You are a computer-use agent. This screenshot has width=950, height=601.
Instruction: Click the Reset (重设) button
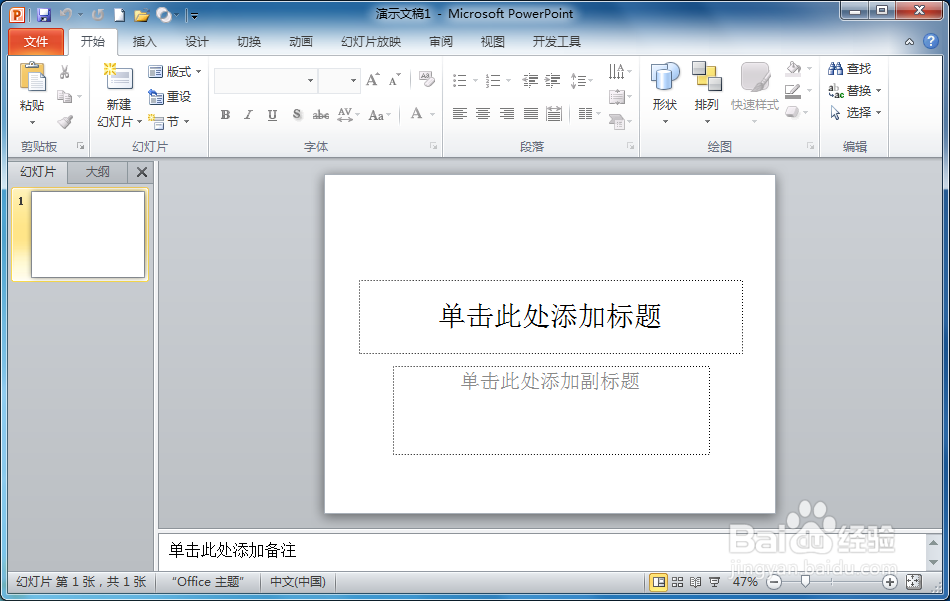click(x=170, y=96)
